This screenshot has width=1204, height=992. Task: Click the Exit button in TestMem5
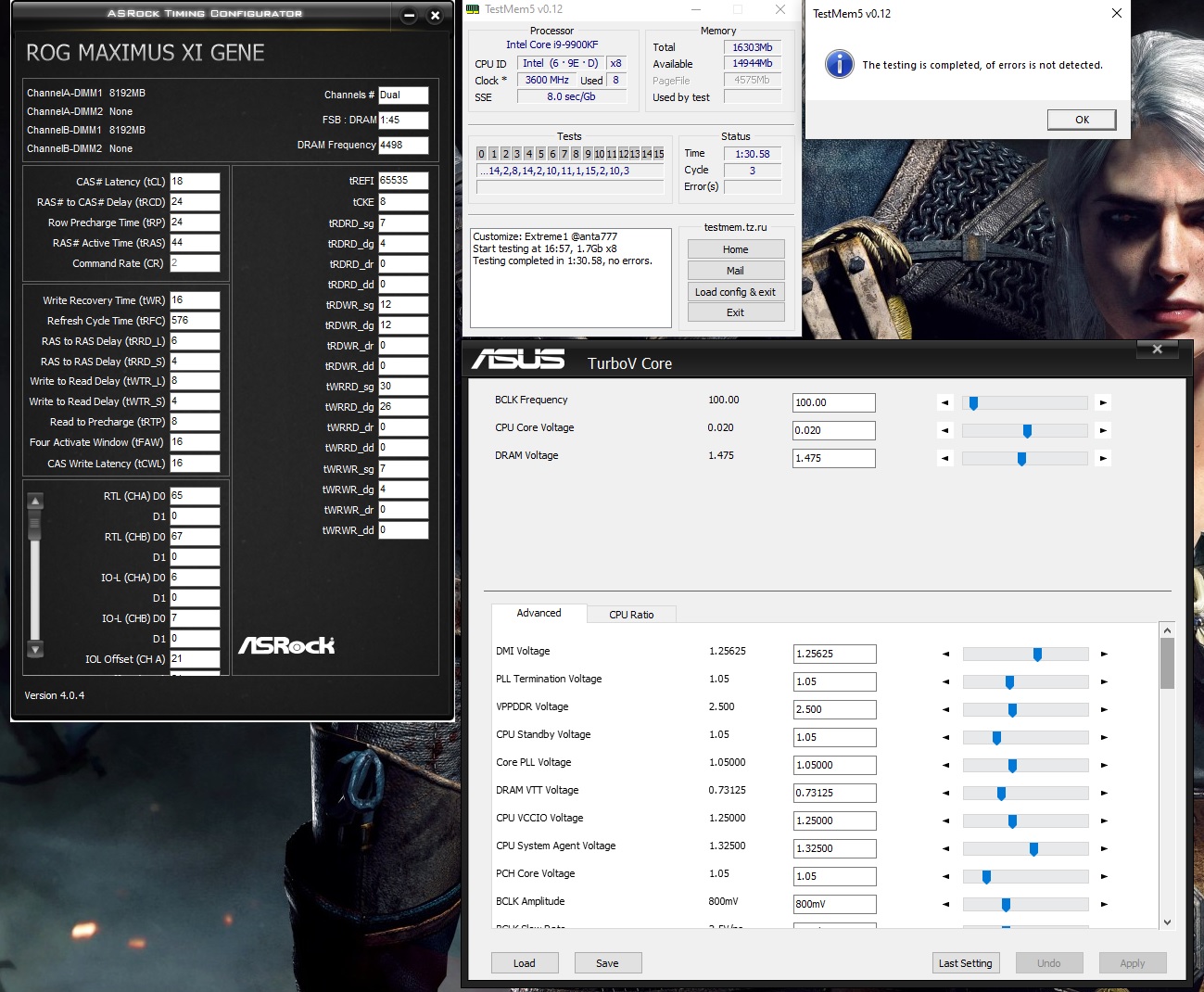(x=736, y=312)
